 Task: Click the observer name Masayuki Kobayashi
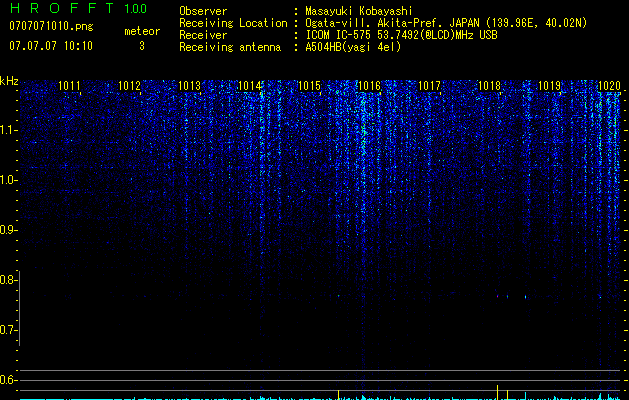[359, 11]
